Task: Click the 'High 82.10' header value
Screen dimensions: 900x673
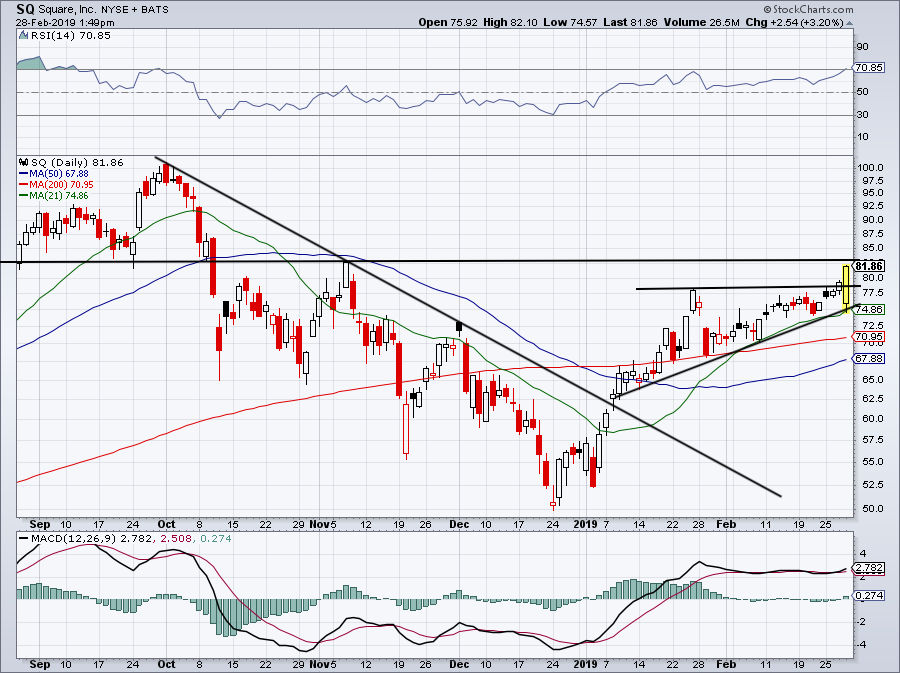Action: coord(510,22)
